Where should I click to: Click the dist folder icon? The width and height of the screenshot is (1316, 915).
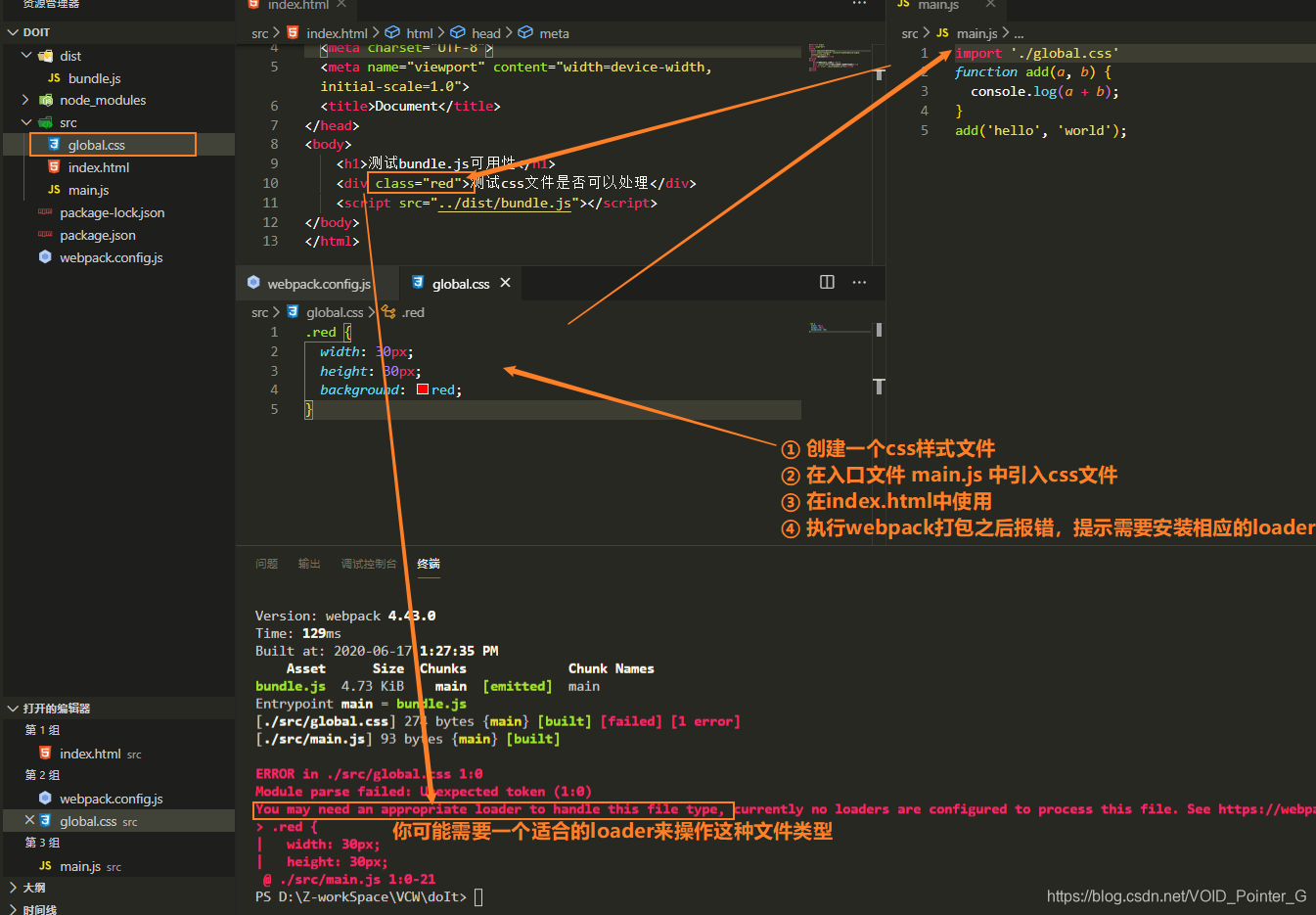(45, 56)
